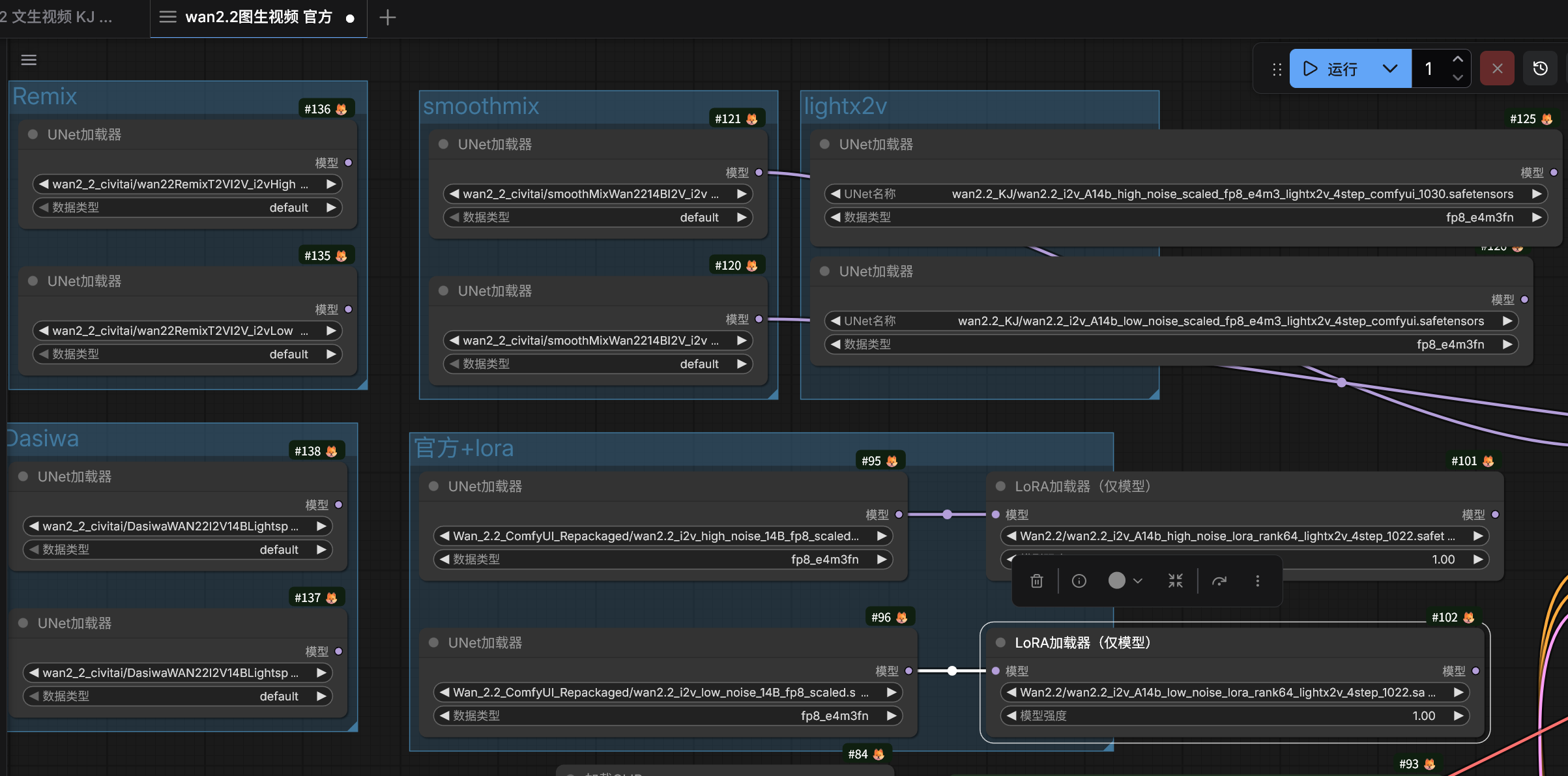
Task: Cancel current run with red X button
Action: pos(1497,68)
